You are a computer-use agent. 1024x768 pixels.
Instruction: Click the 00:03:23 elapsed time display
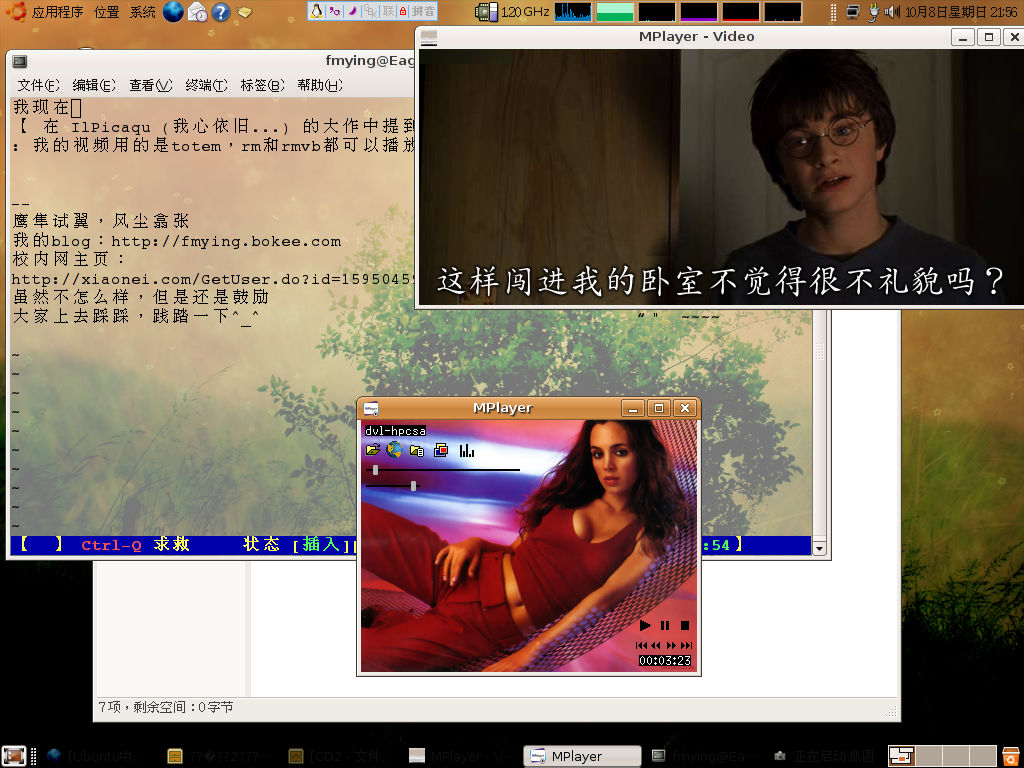coord(665,660)
